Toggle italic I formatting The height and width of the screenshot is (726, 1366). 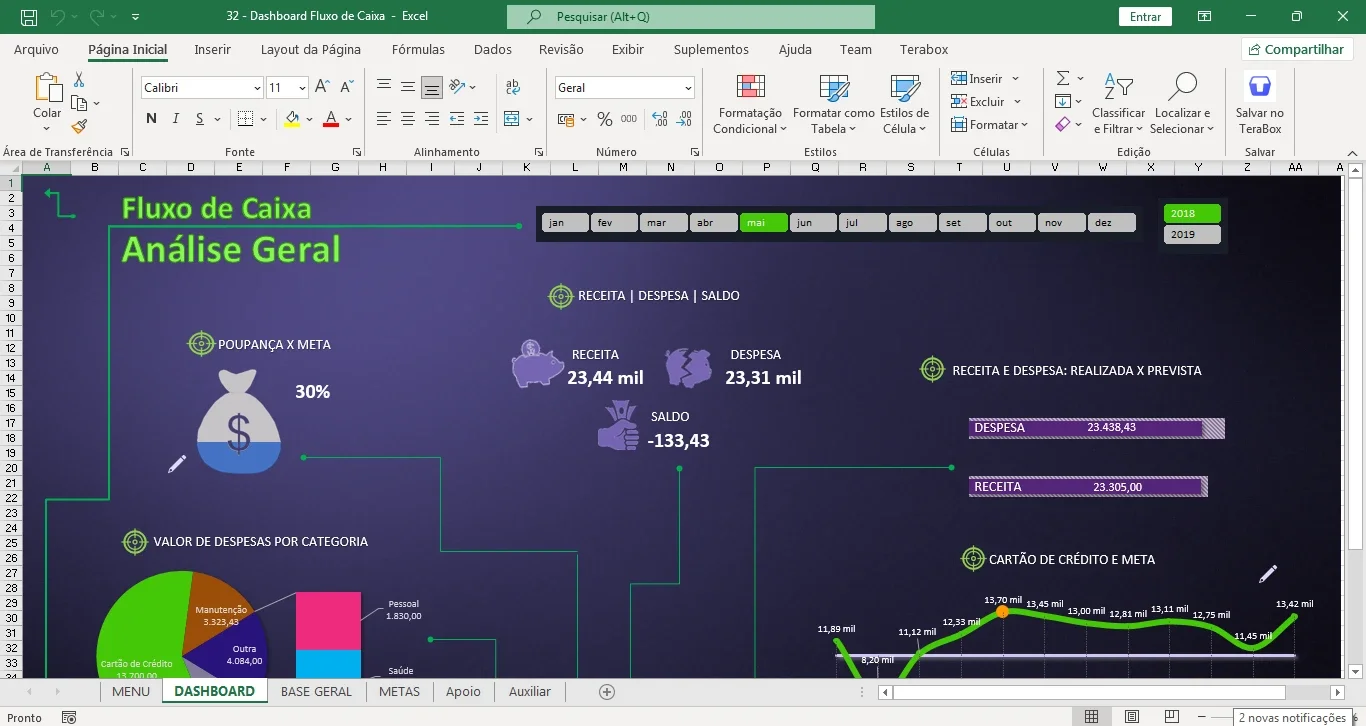pyautogui.click(x=176, y=119)
